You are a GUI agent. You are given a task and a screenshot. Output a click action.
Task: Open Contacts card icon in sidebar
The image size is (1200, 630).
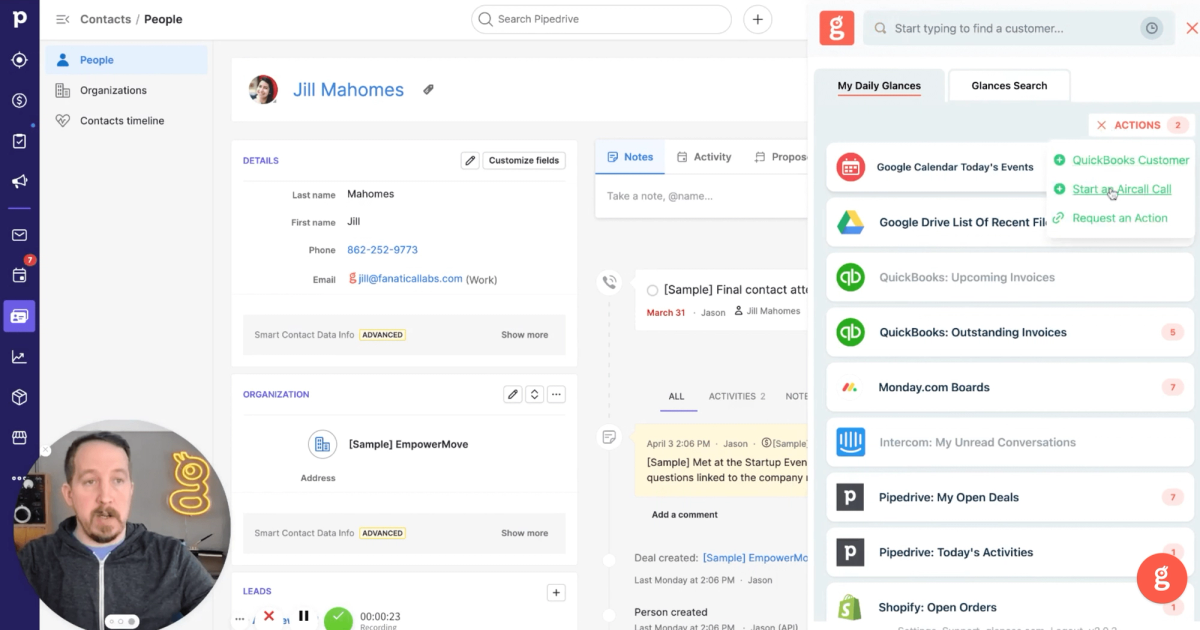point(19,316)
